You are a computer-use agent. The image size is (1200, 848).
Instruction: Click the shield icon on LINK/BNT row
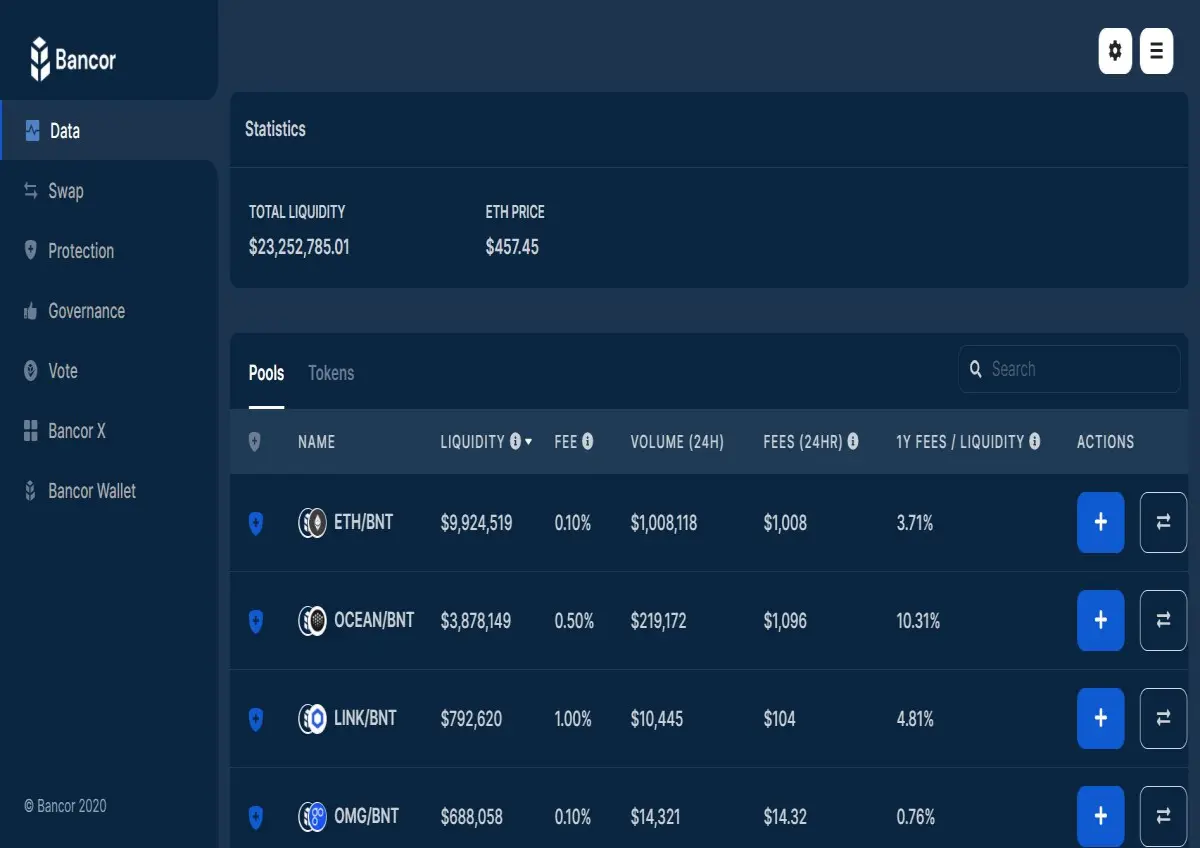tap(255, 720)
